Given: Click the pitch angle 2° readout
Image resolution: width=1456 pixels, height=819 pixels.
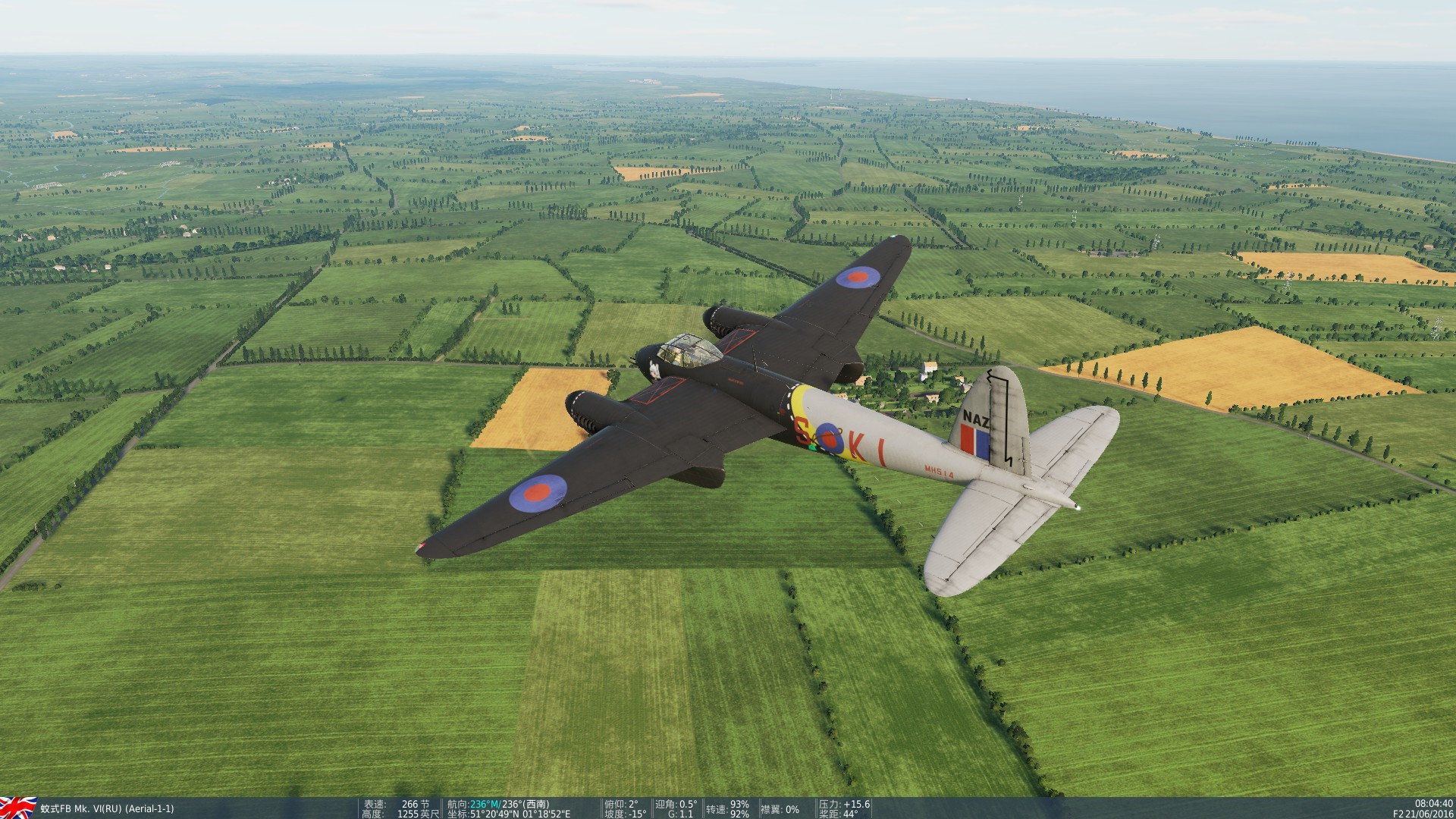Looking at the screenshot, I should pos(632,805).
